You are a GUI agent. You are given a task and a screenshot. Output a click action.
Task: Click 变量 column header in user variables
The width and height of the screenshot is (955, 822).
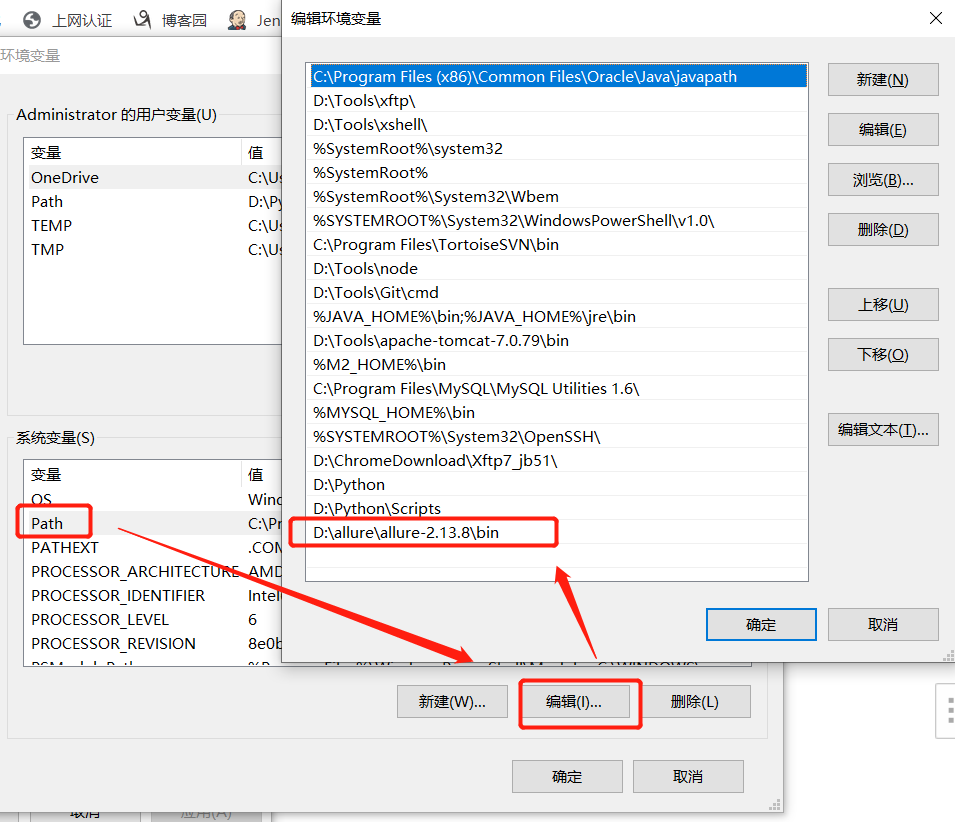tap(133, 152)
